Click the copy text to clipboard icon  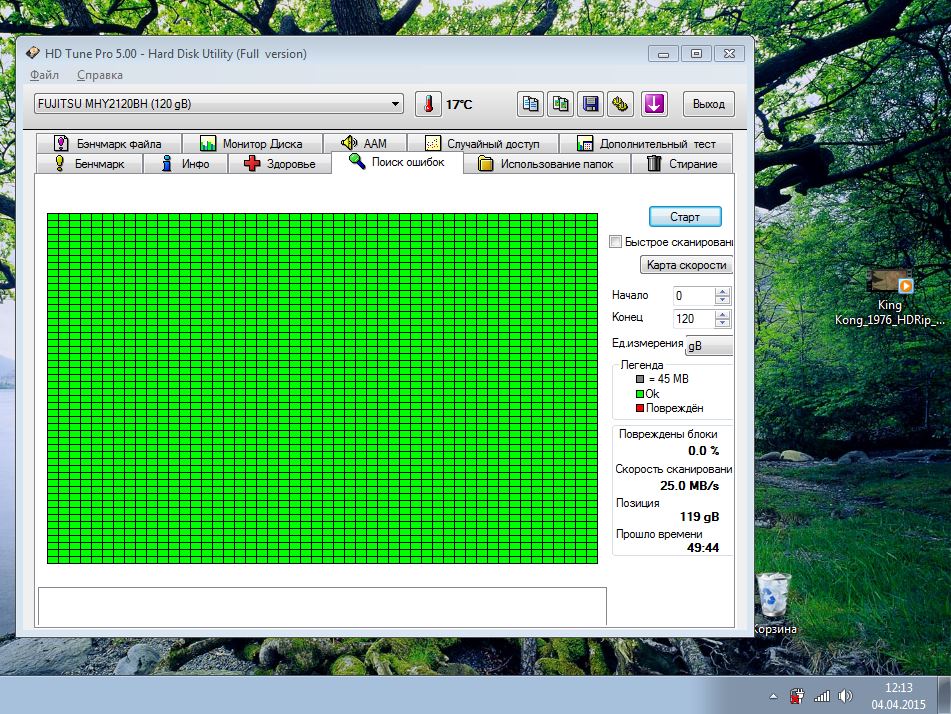[x=530, y=104]
